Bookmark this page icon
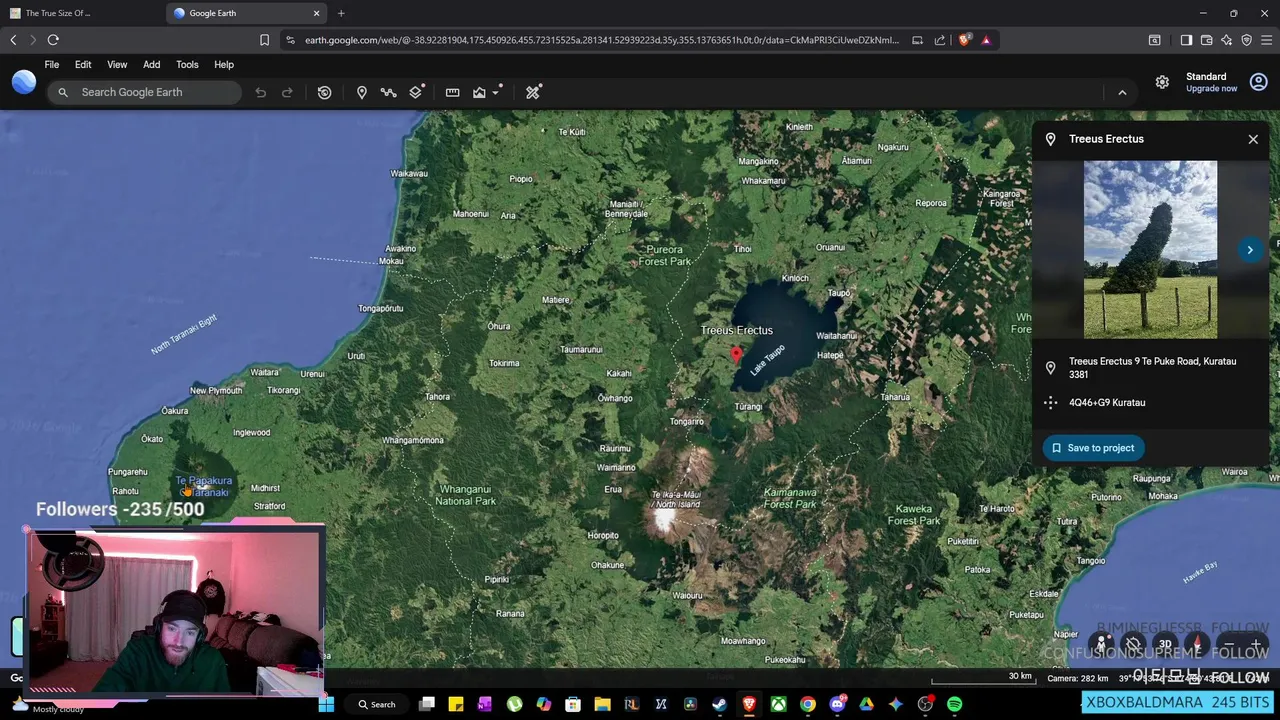1280x720 pixels. click(x=264, y=40)
